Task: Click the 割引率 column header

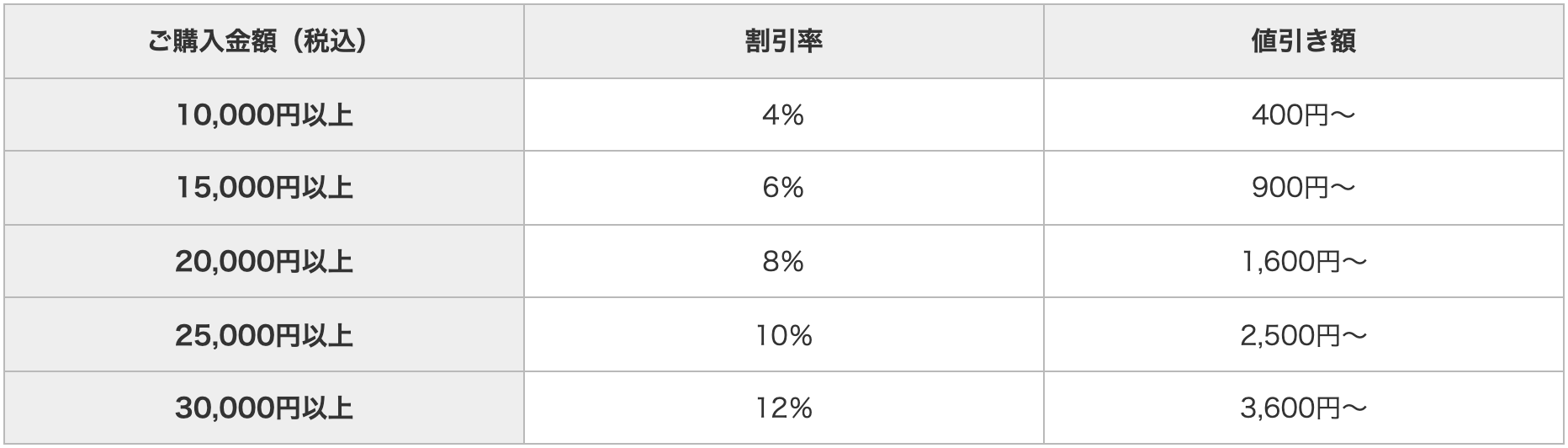Action: 784,41
